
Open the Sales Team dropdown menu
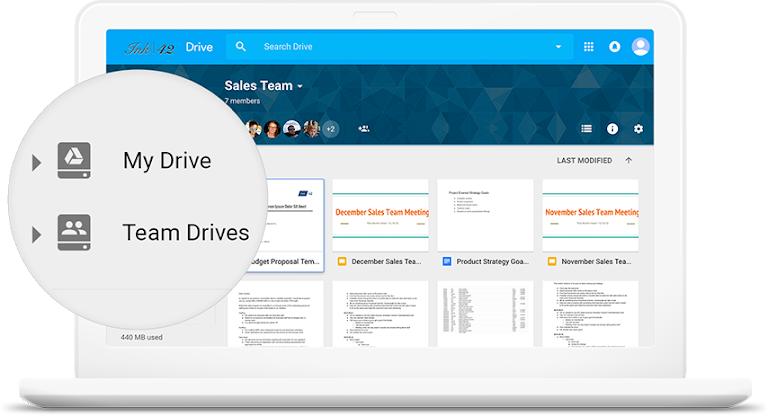pos(299,87)
